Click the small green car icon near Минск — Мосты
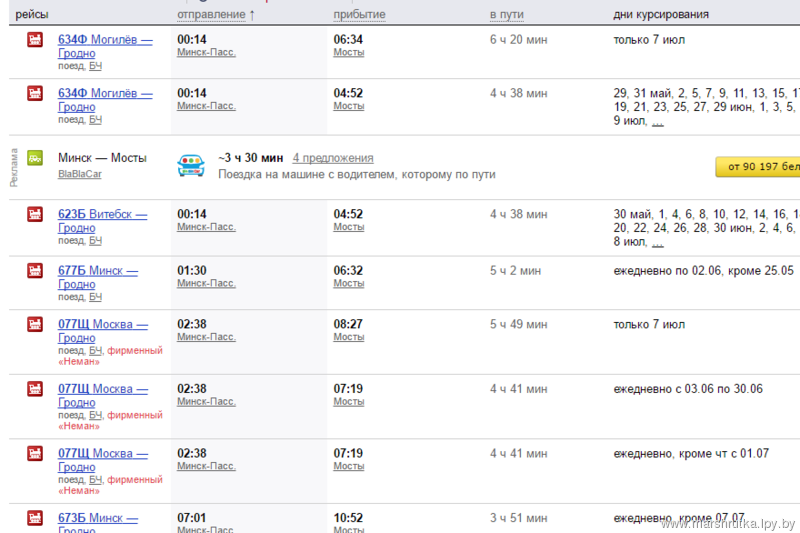 click(35, 158)
